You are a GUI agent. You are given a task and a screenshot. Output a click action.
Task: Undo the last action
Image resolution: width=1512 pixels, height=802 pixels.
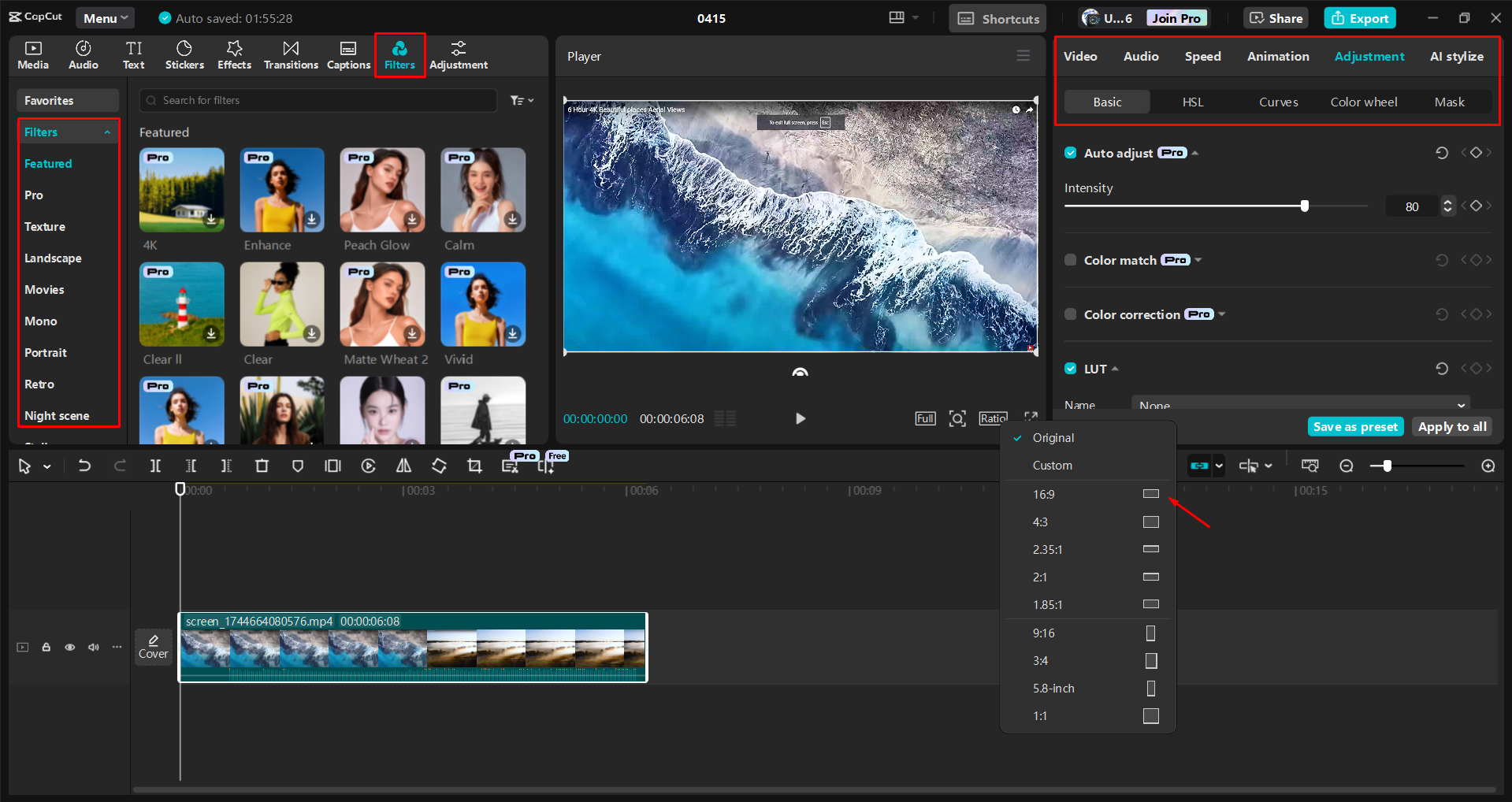click(x=84, y=465)
